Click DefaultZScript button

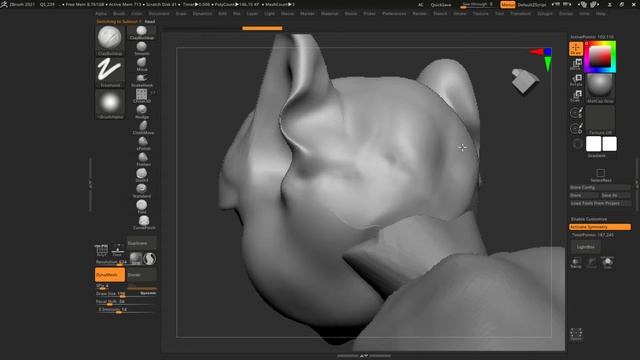[x=532, y=5]
